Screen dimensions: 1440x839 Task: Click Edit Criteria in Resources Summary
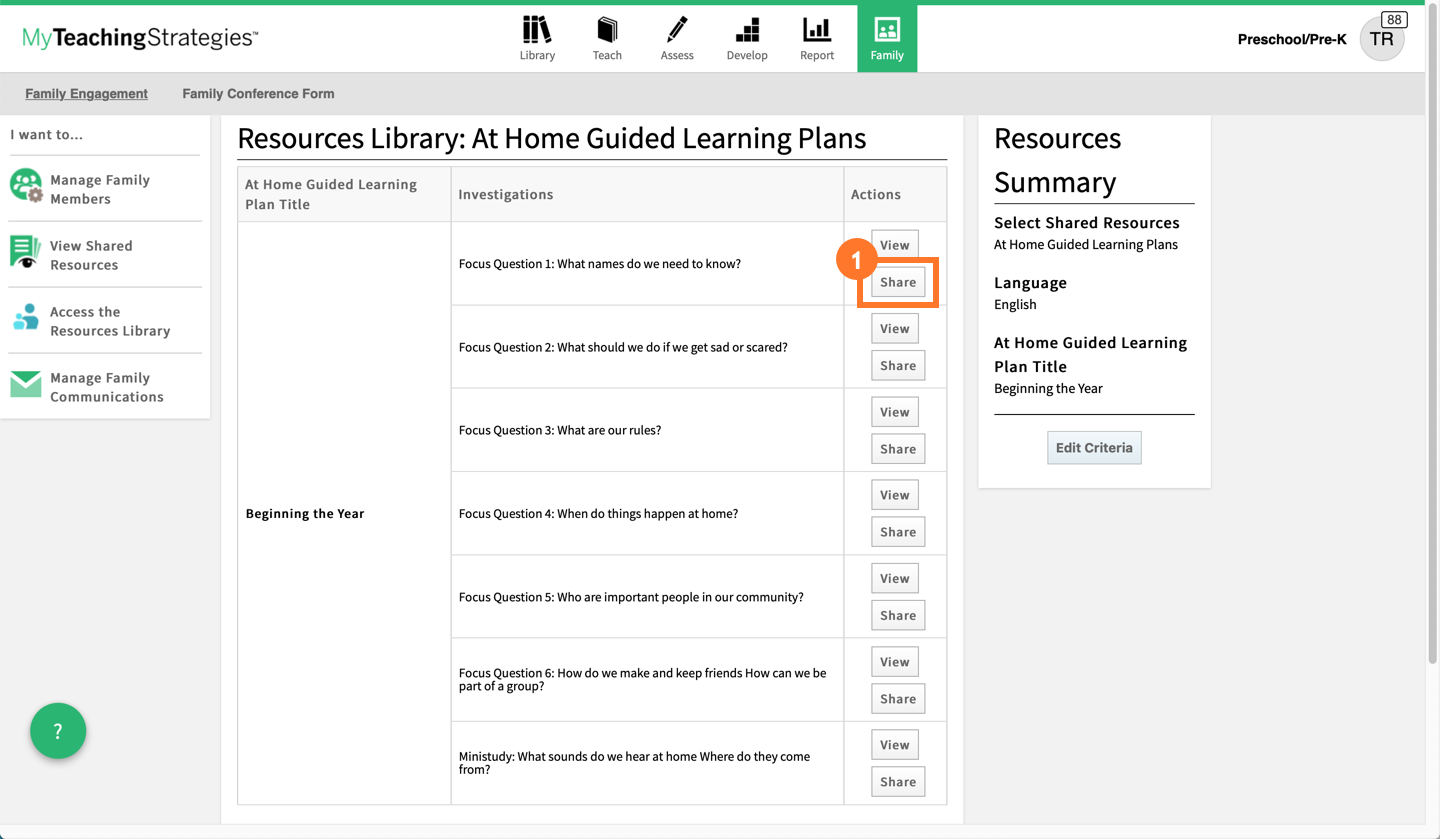(x=1094, y=447)
